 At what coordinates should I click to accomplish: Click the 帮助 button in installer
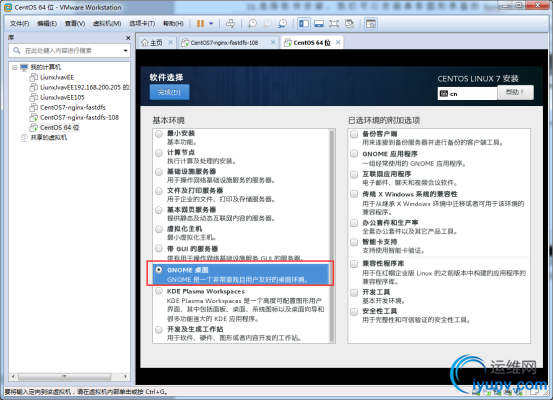515,92
